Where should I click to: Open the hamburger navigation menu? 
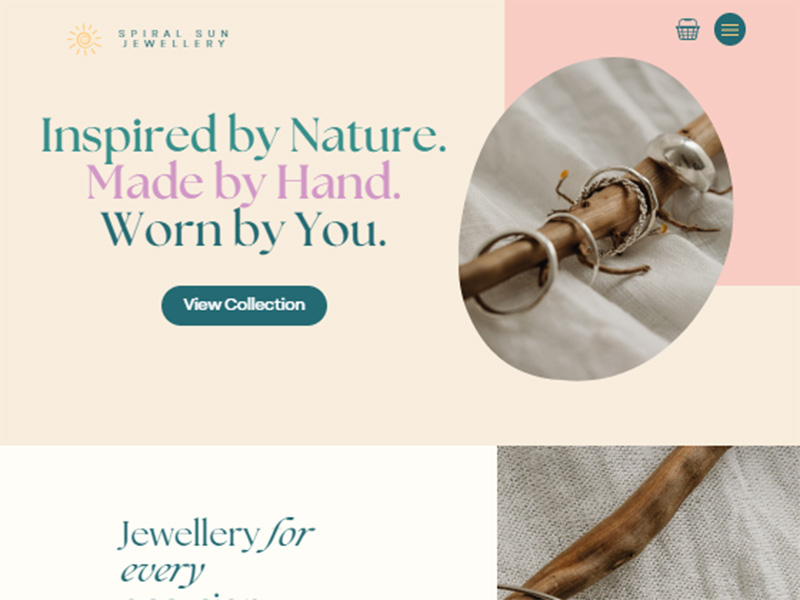(x=730, y=29)
